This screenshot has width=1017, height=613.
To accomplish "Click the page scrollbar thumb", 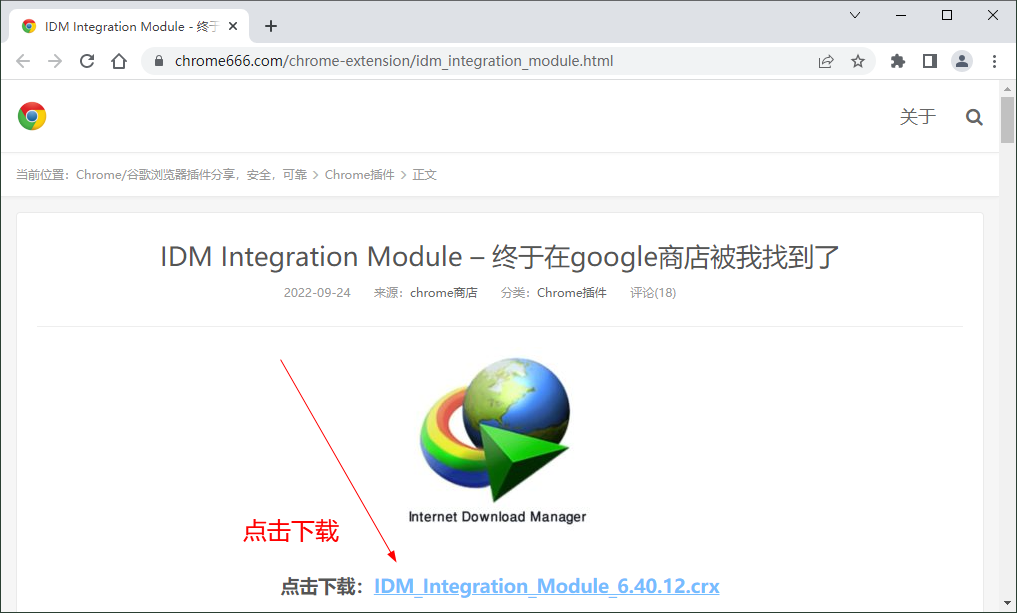I will (x=1007, y=119).
